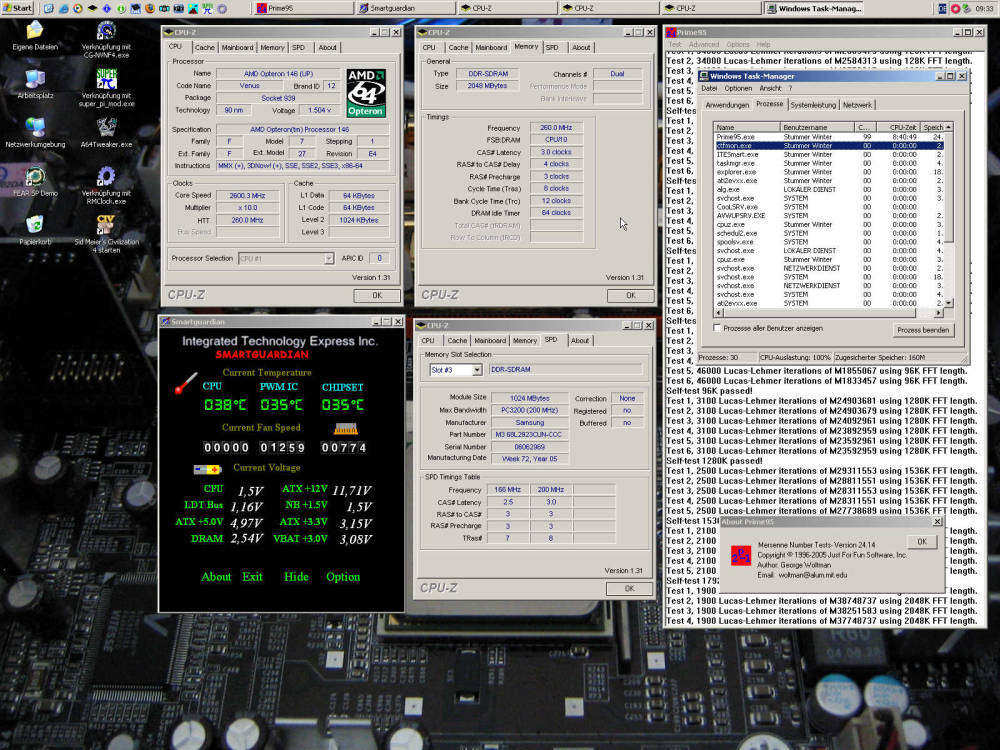Click the FEAR SP Demo desktop icon
The height and width of the screenshot is (750, 1000).
[35, 176]
